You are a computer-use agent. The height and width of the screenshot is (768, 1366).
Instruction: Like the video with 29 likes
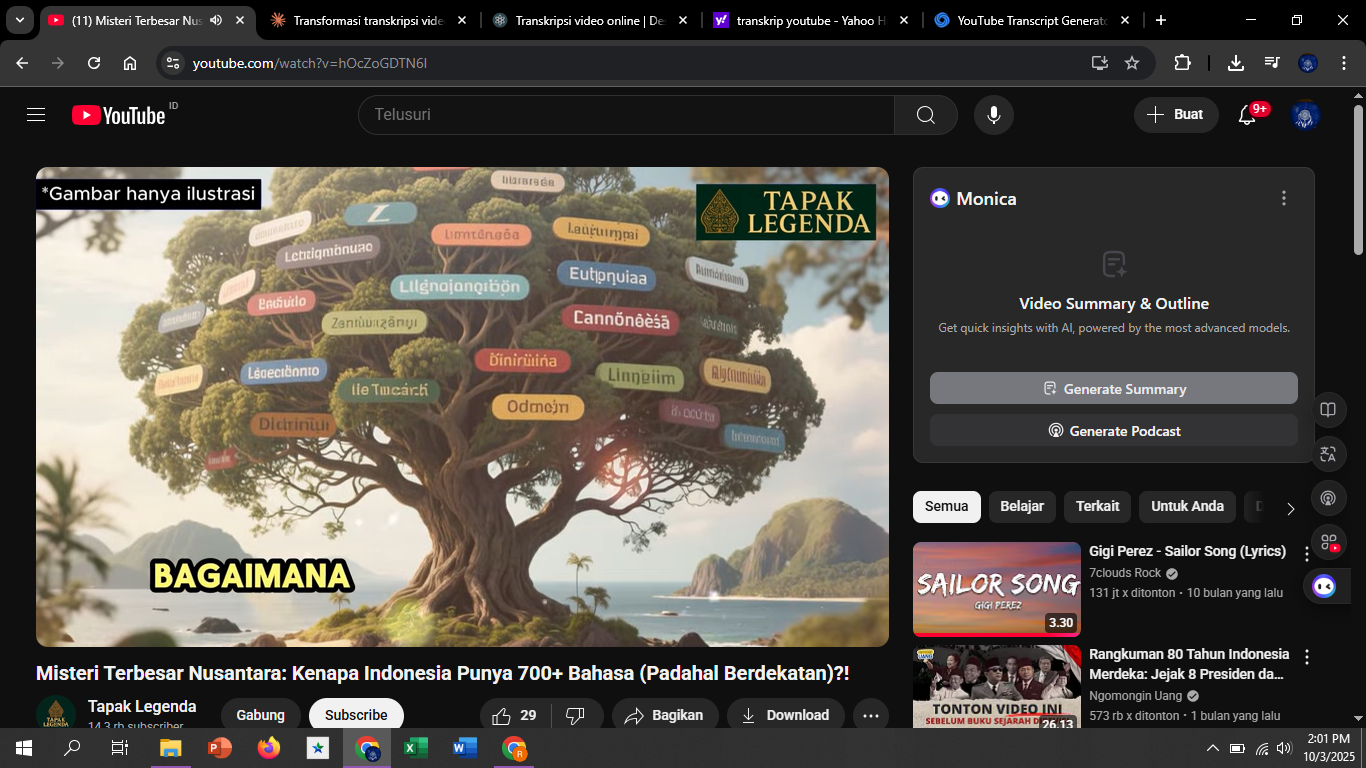click(516, 715)
